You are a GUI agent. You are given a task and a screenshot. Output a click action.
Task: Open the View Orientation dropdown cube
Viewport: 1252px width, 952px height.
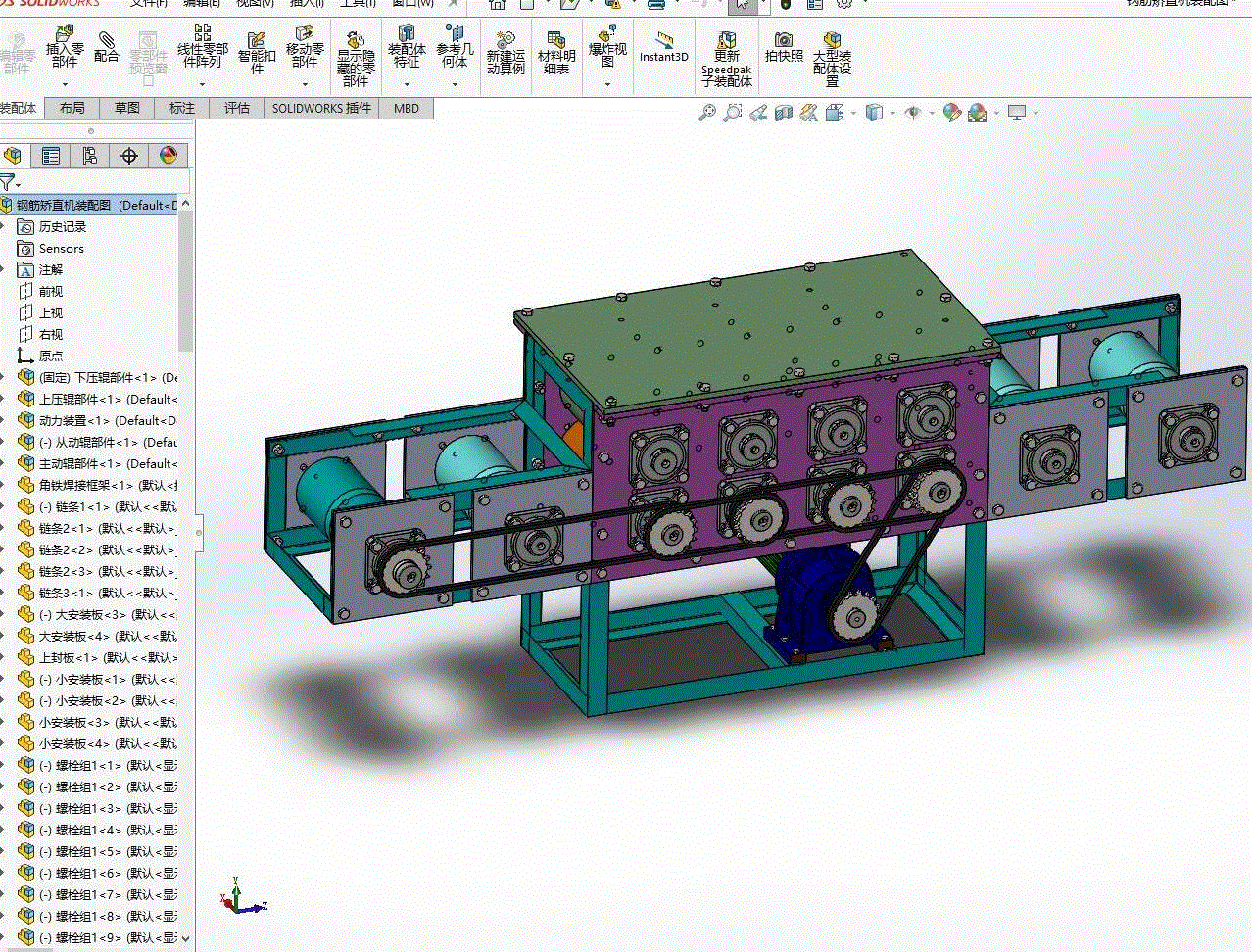click(835, 113)
